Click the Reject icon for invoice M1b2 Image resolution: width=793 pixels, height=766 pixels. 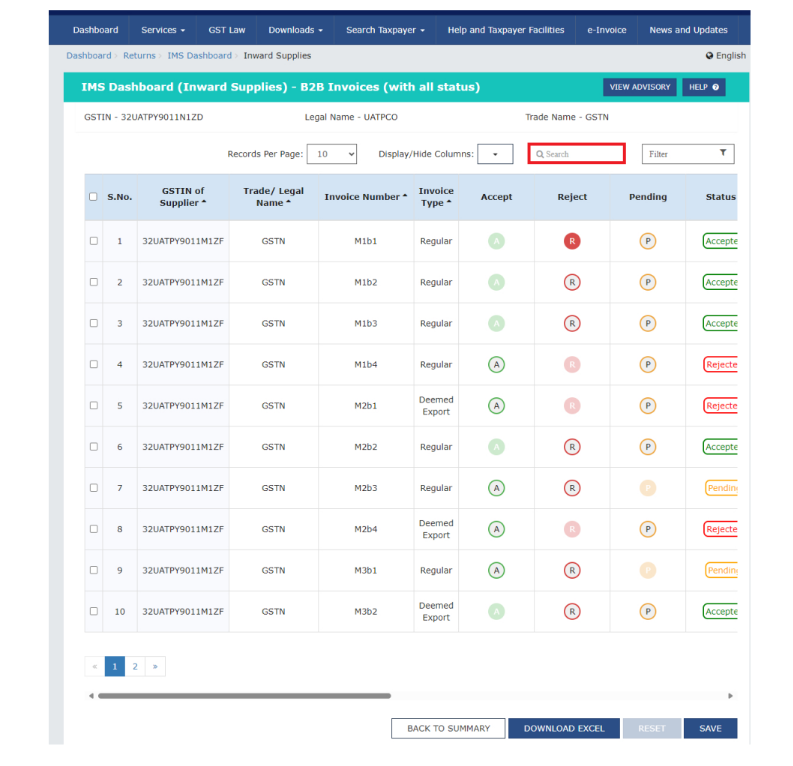click(x=572, y=283)
